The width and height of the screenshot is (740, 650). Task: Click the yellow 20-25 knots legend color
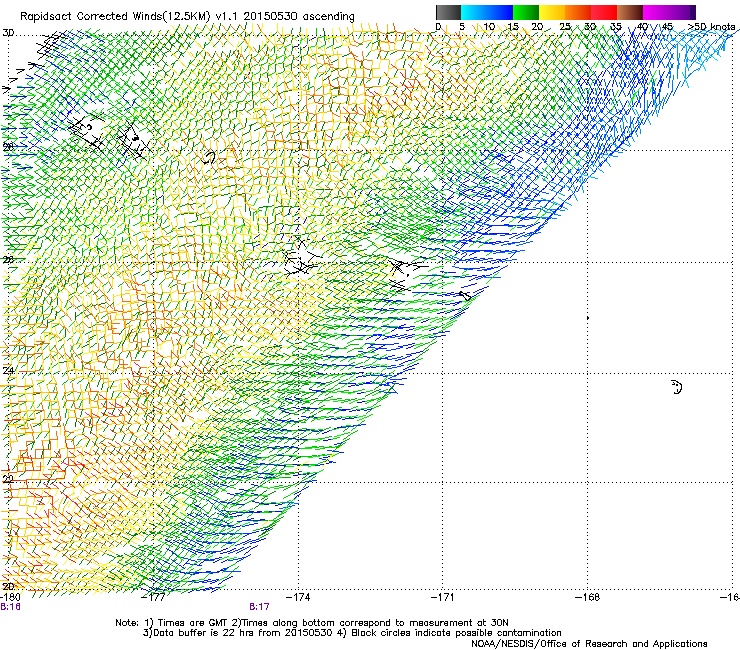pyautogui.click(x=552, y=12)
